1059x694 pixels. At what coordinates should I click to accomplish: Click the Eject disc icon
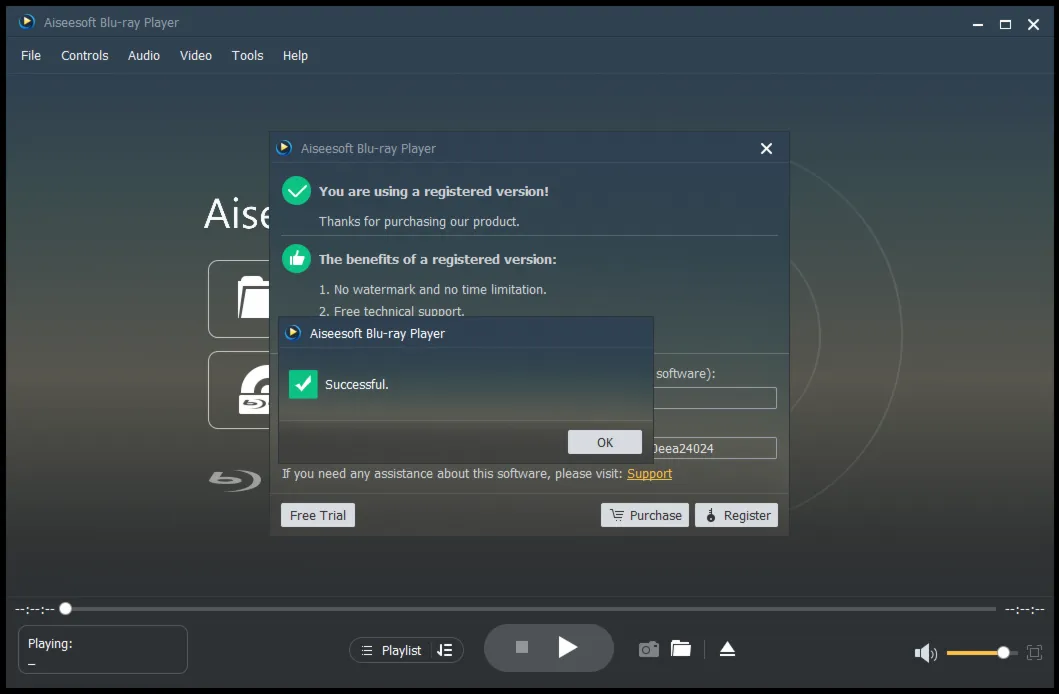tap(727, 649)
